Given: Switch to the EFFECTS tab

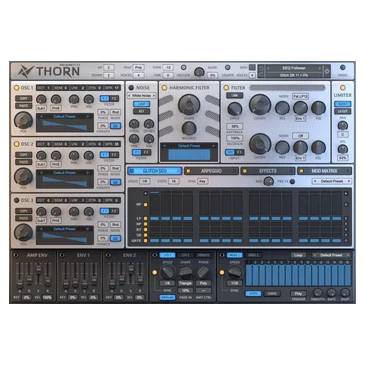Looking at the screenshot, I should (x=268, y=171).
